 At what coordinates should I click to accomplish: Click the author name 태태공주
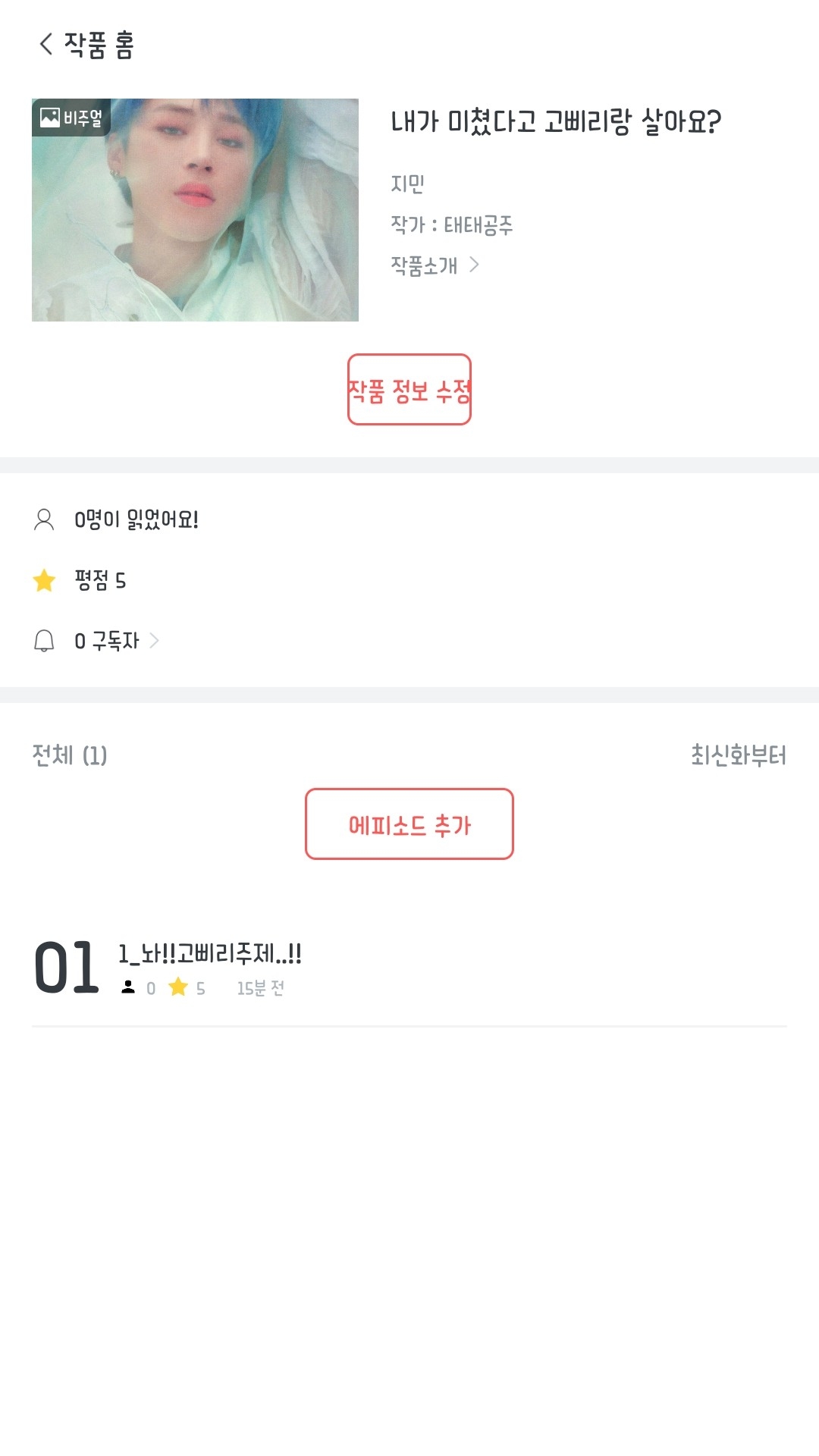(x=478, y=225)
